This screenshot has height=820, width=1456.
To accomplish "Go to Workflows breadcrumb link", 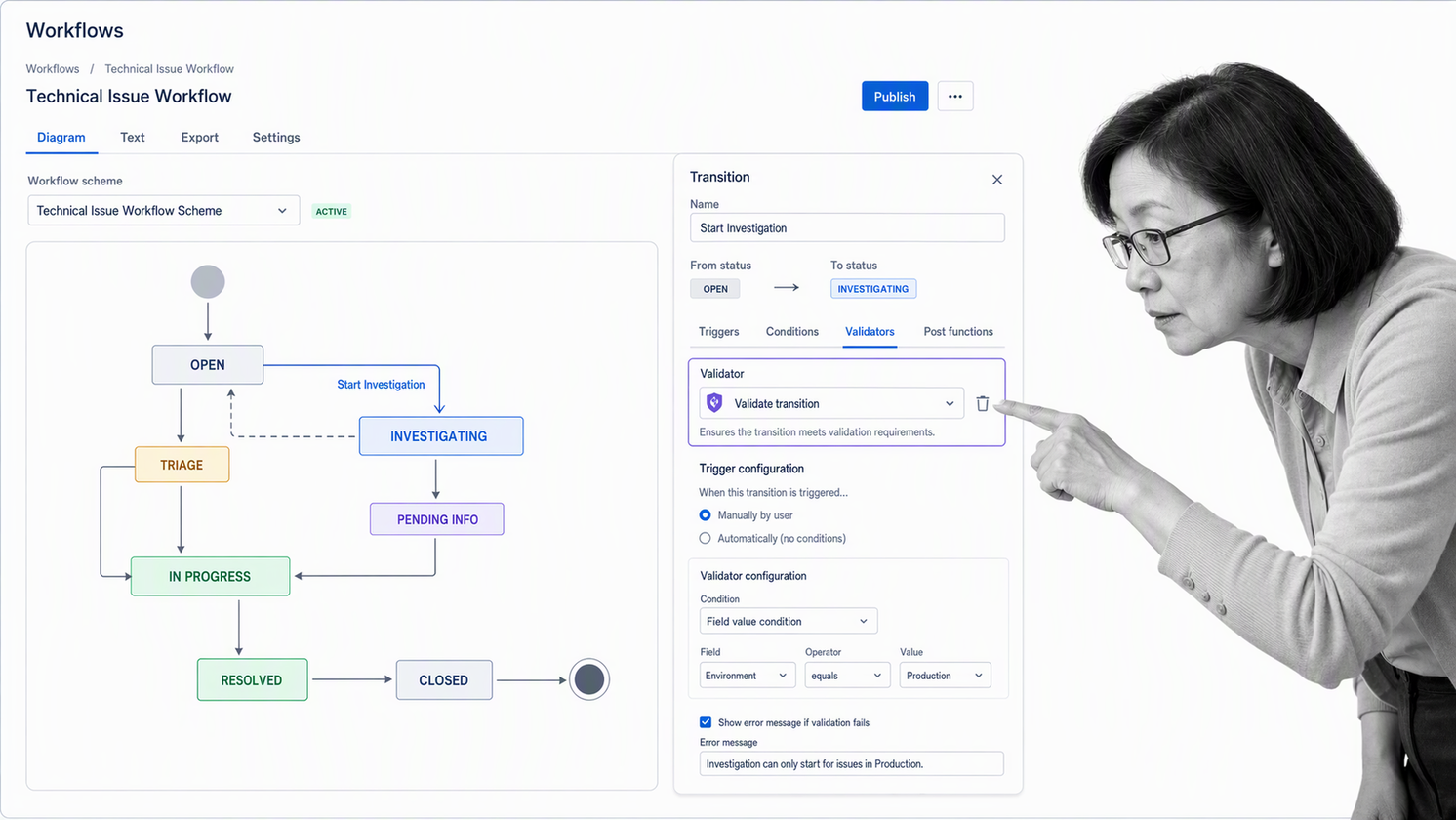I will click(x=53, y=69).
